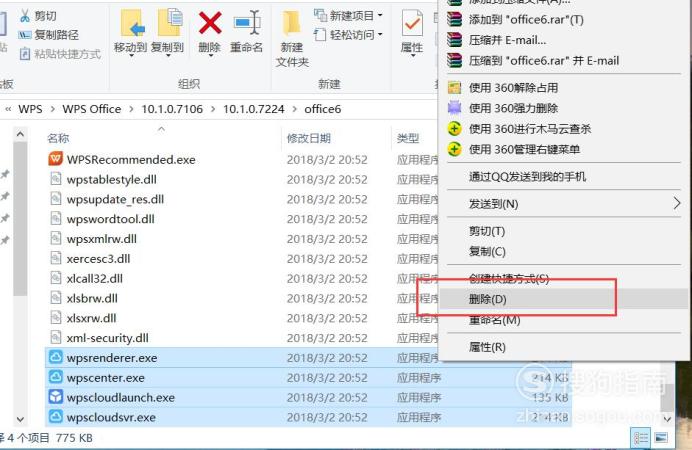Open properties (属性) from the ribbon
Image resolution: width=692 pixels, height=450 pixels.
click(412, 23)
